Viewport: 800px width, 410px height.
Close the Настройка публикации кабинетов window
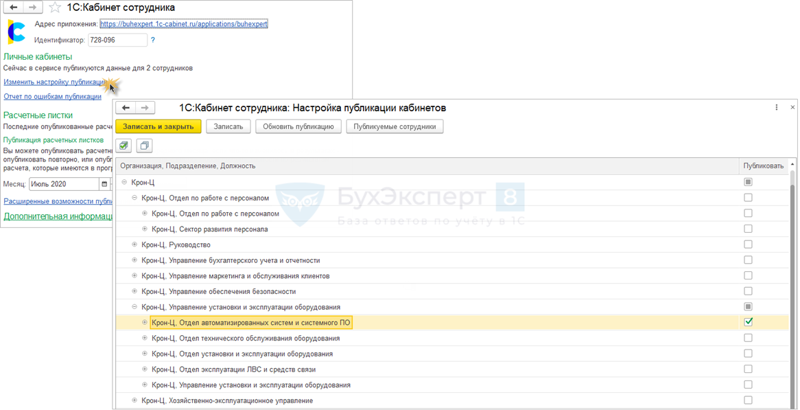[x=792, y=108]
